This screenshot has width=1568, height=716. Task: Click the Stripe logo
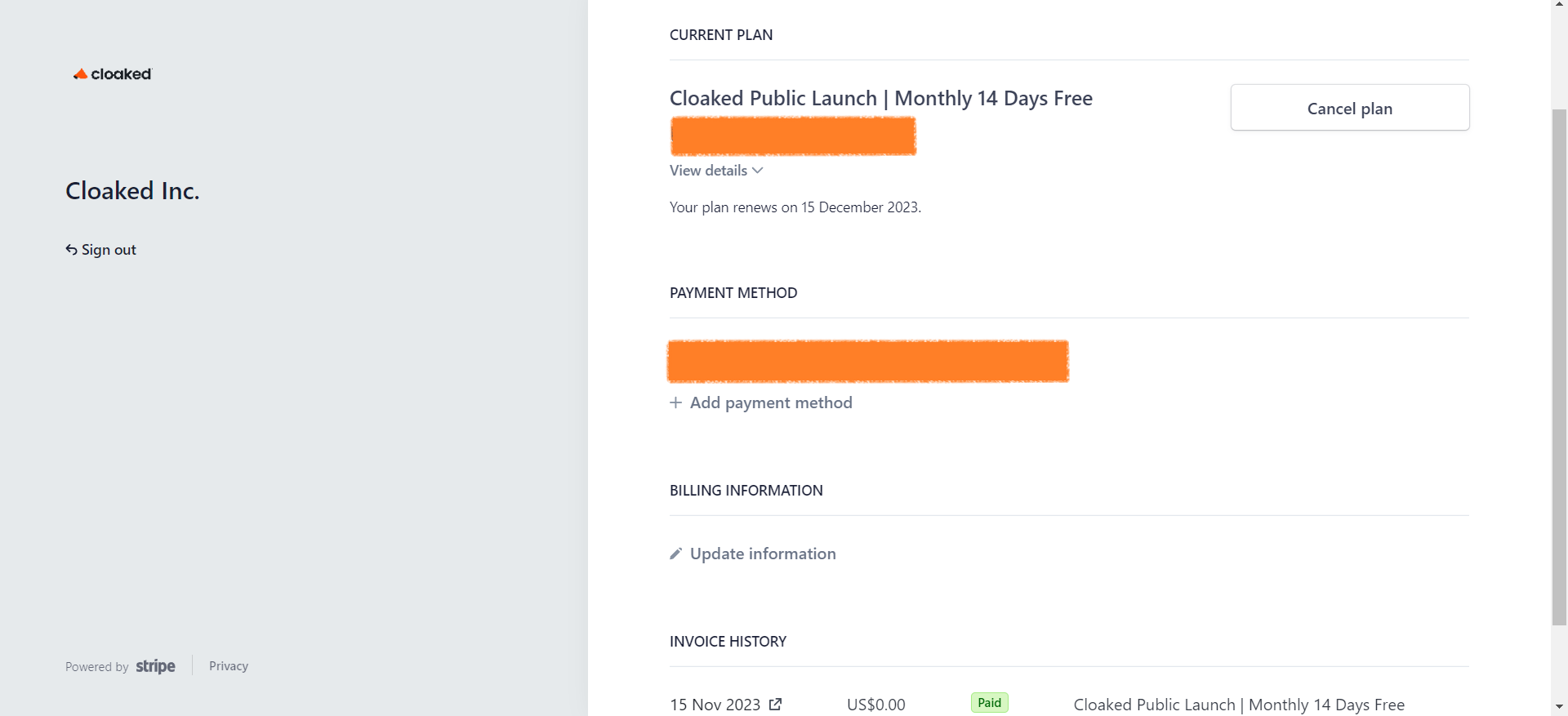[x=155, y=666]
